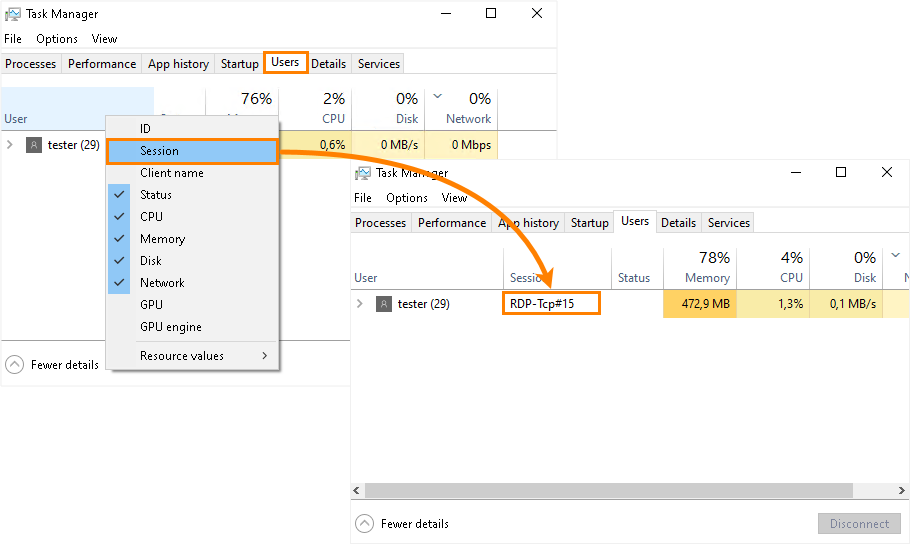
Task: Expand tester user row in front window
Action: click(x=360, y=304)
